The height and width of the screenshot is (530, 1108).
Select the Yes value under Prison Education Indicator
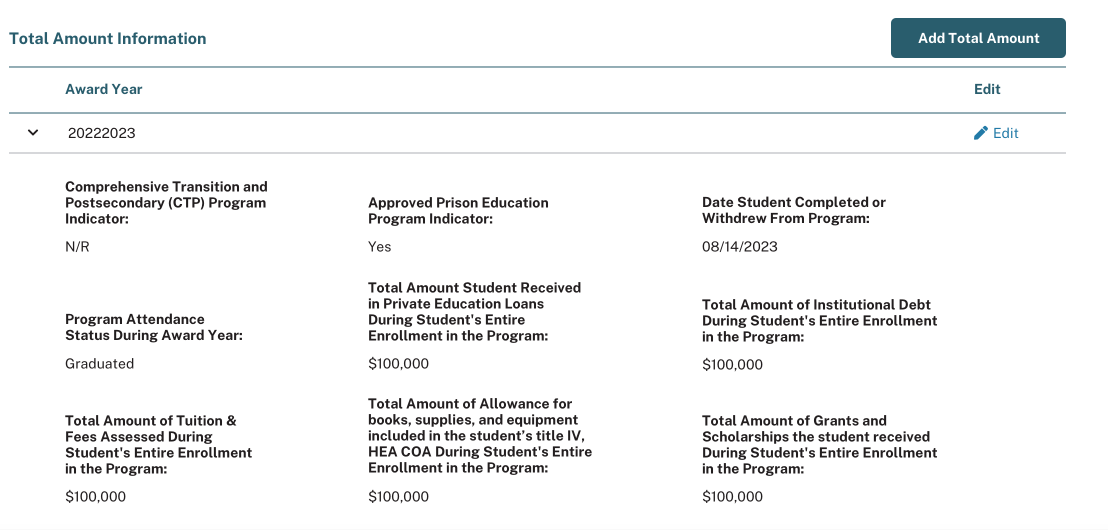click(x=380, y=247)
